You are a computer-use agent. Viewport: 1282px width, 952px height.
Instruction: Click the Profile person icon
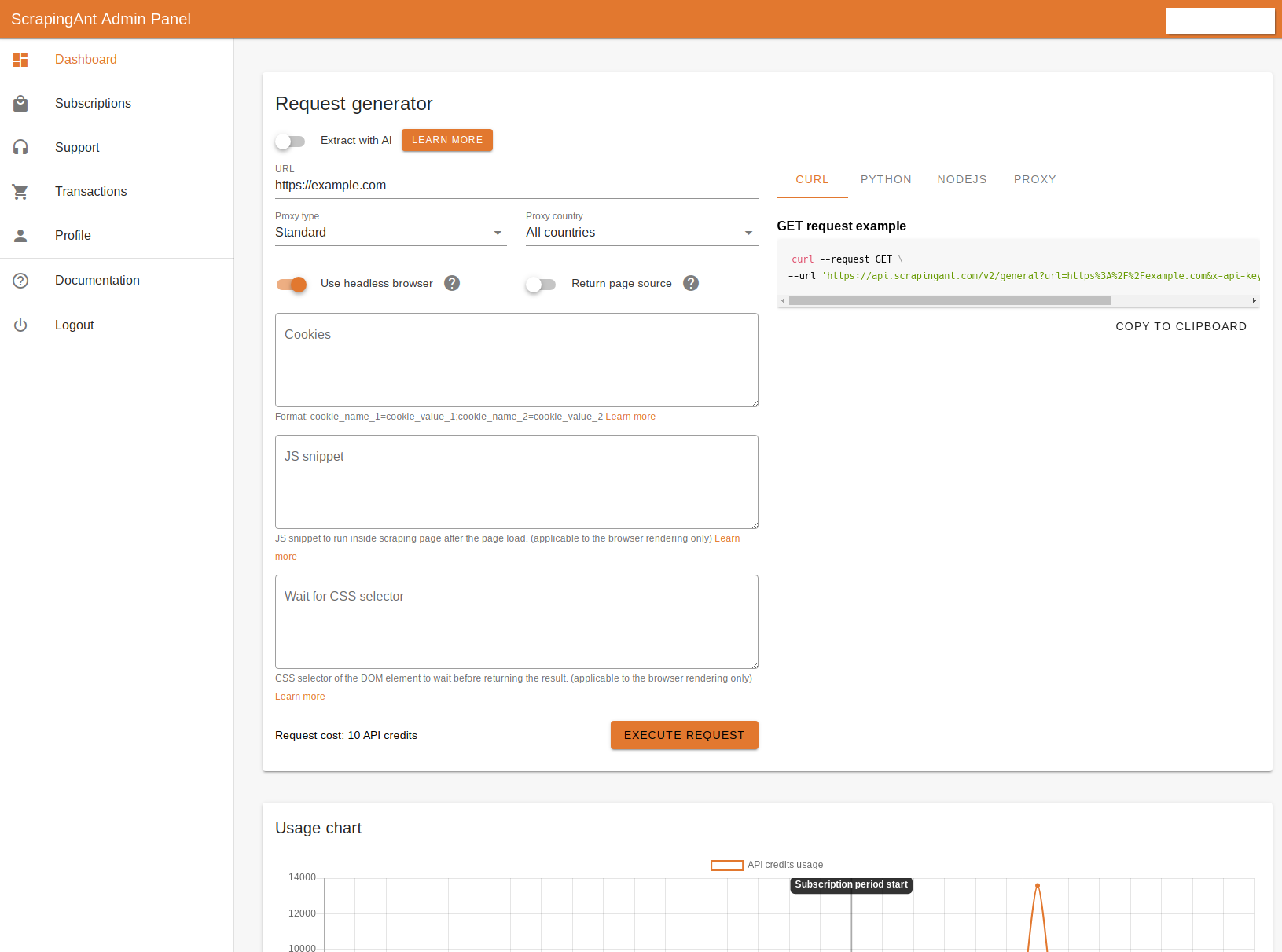20,236
